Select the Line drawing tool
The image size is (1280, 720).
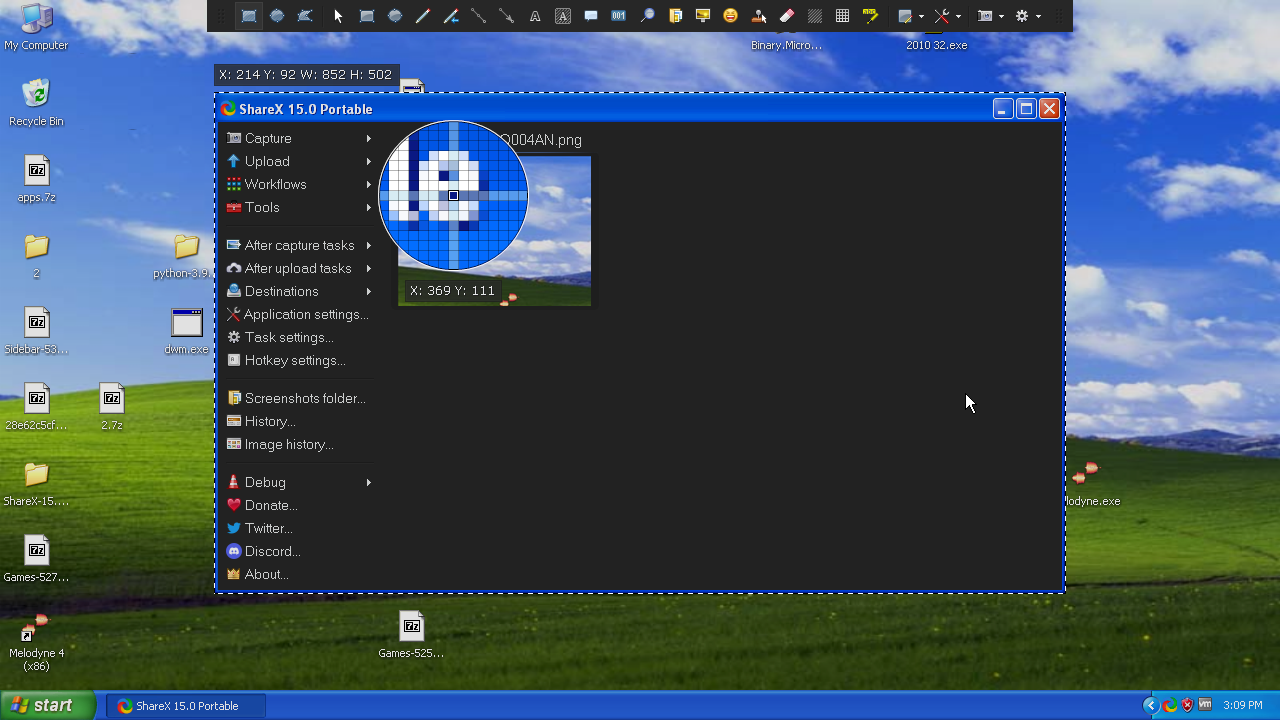pos(479,16)
